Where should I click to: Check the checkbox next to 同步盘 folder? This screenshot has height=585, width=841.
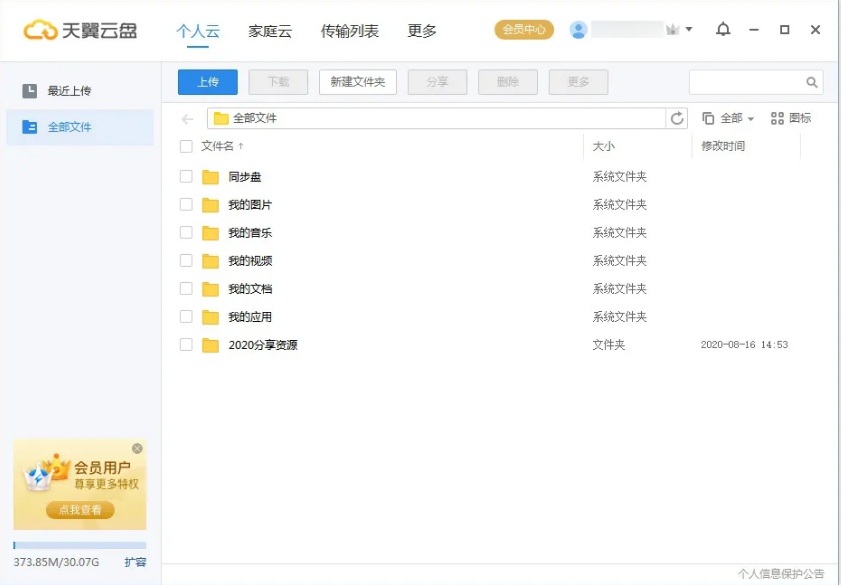point(184,175)
